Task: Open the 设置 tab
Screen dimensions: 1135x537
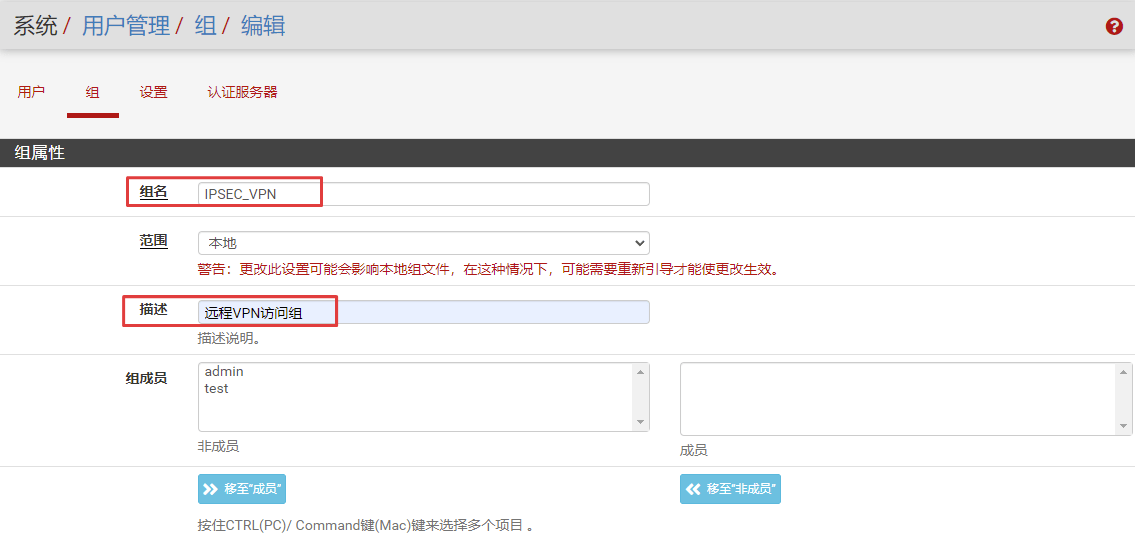Action: point(153,92)
